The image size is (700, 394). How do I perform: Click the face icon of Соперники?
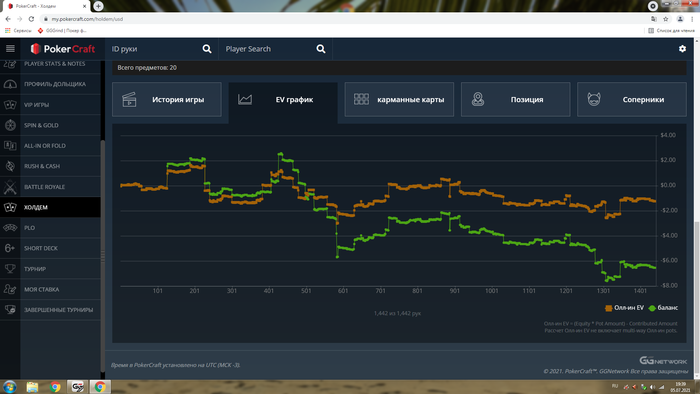pyautogui.click(x=594, y=99)
